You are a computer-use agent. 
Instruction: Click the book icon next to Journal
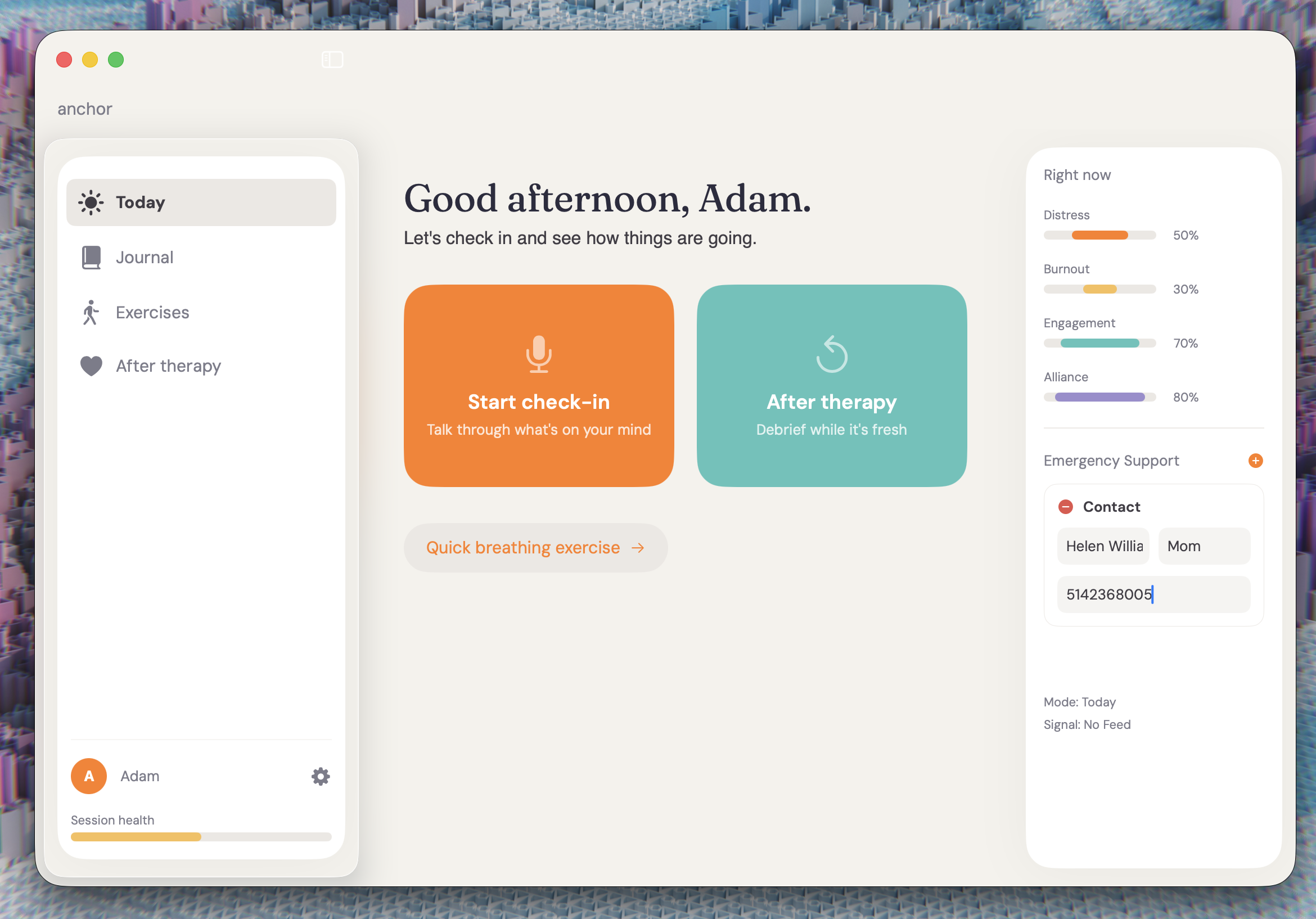coord(91,258)
